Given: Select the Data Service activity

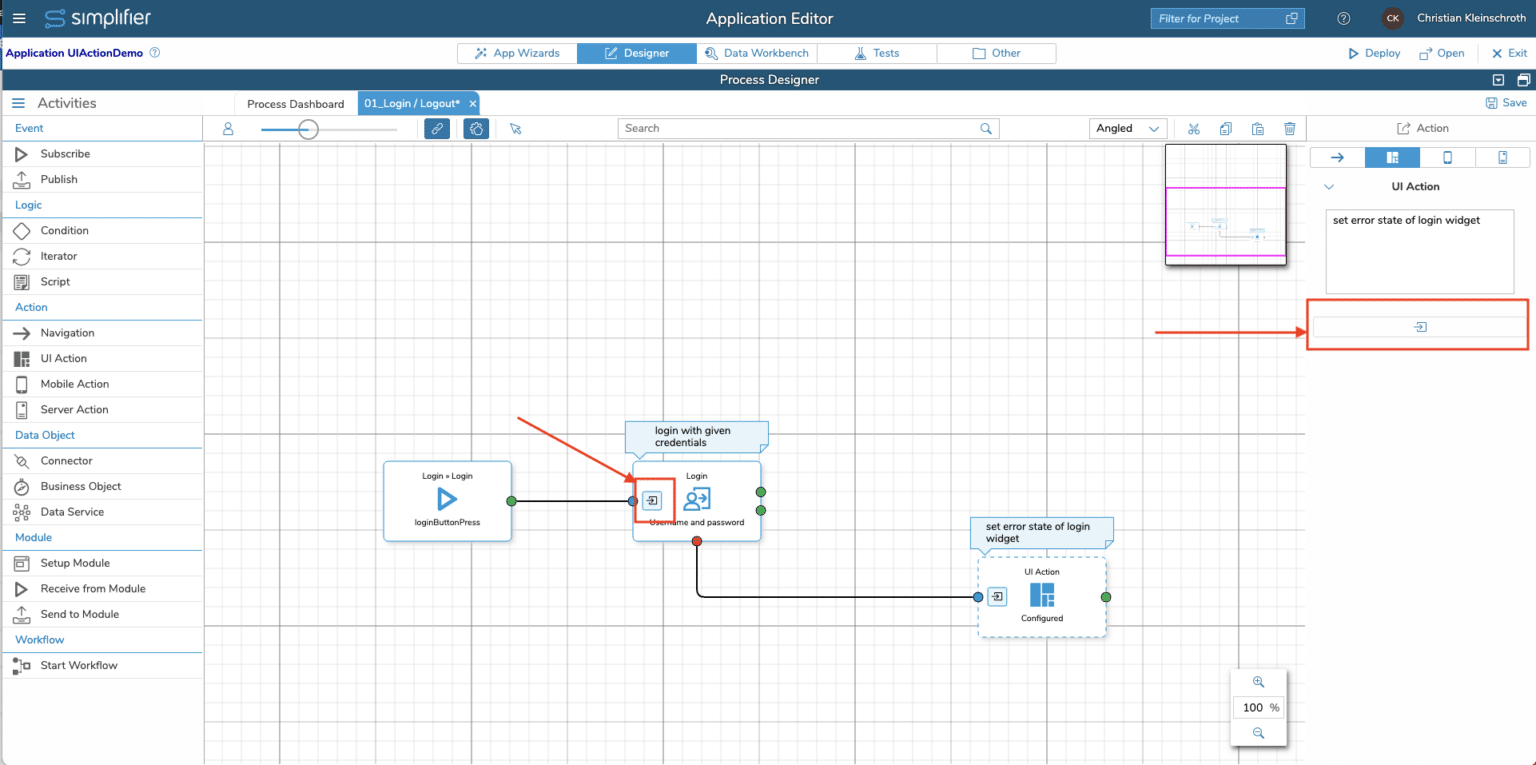Looking at the screenshot, I should (x=102, y=512).
